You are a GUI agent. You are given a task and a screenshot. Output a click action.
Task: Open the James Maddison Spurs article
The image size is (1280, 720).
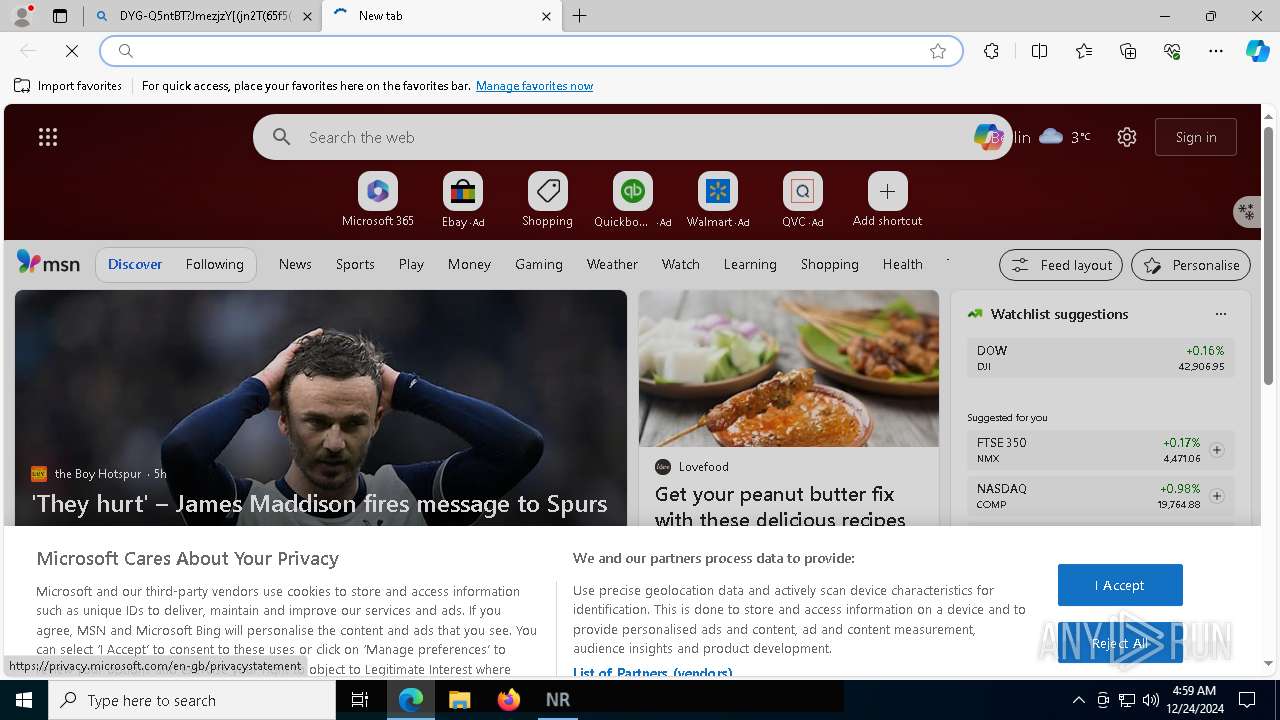click(320, 504)
